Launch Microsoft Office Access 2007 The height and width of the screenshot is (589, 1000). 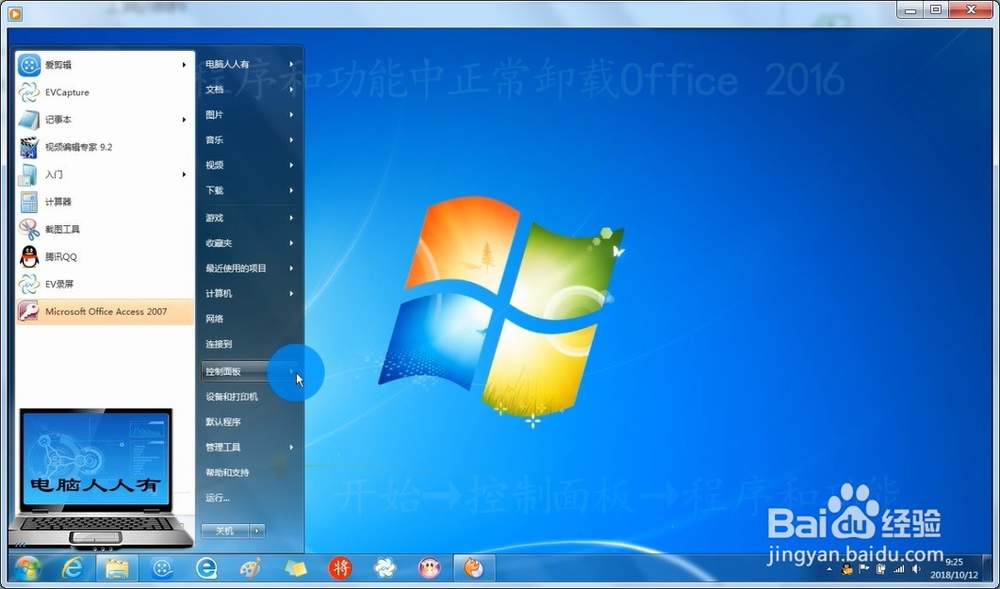pos(105,312)
